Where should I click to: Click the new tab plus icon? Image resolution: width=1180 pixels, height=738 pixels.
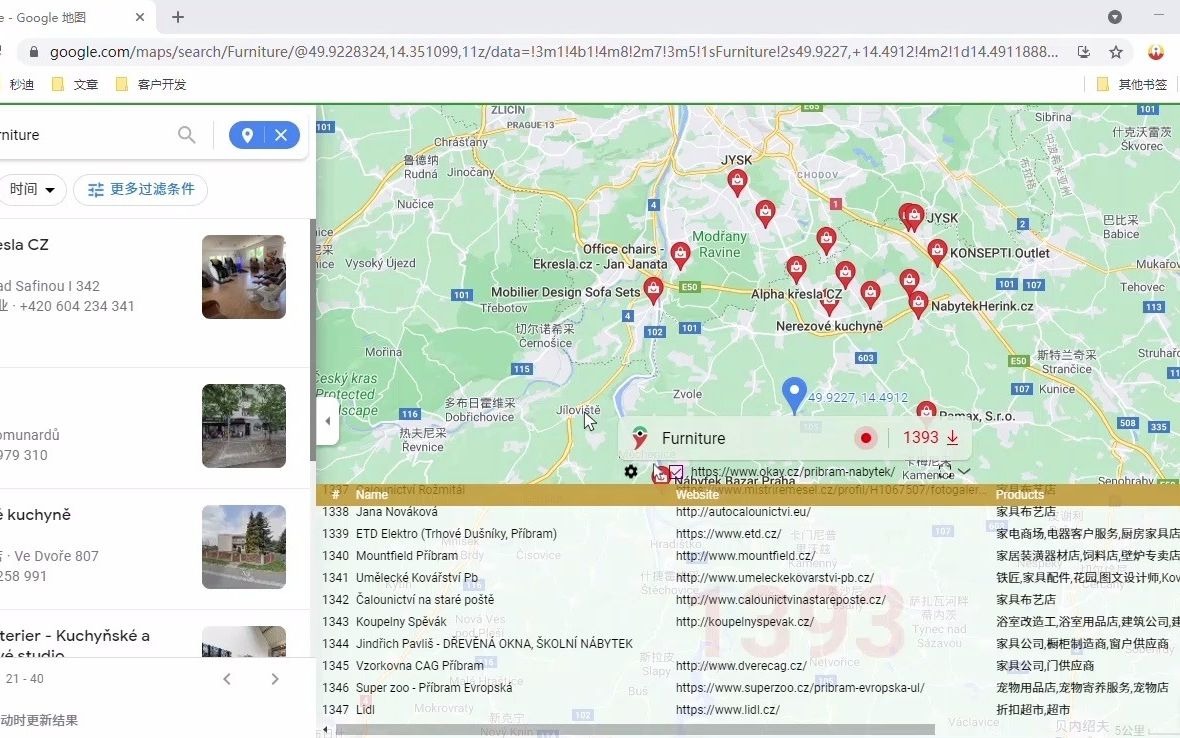click(x=177, y=17)
